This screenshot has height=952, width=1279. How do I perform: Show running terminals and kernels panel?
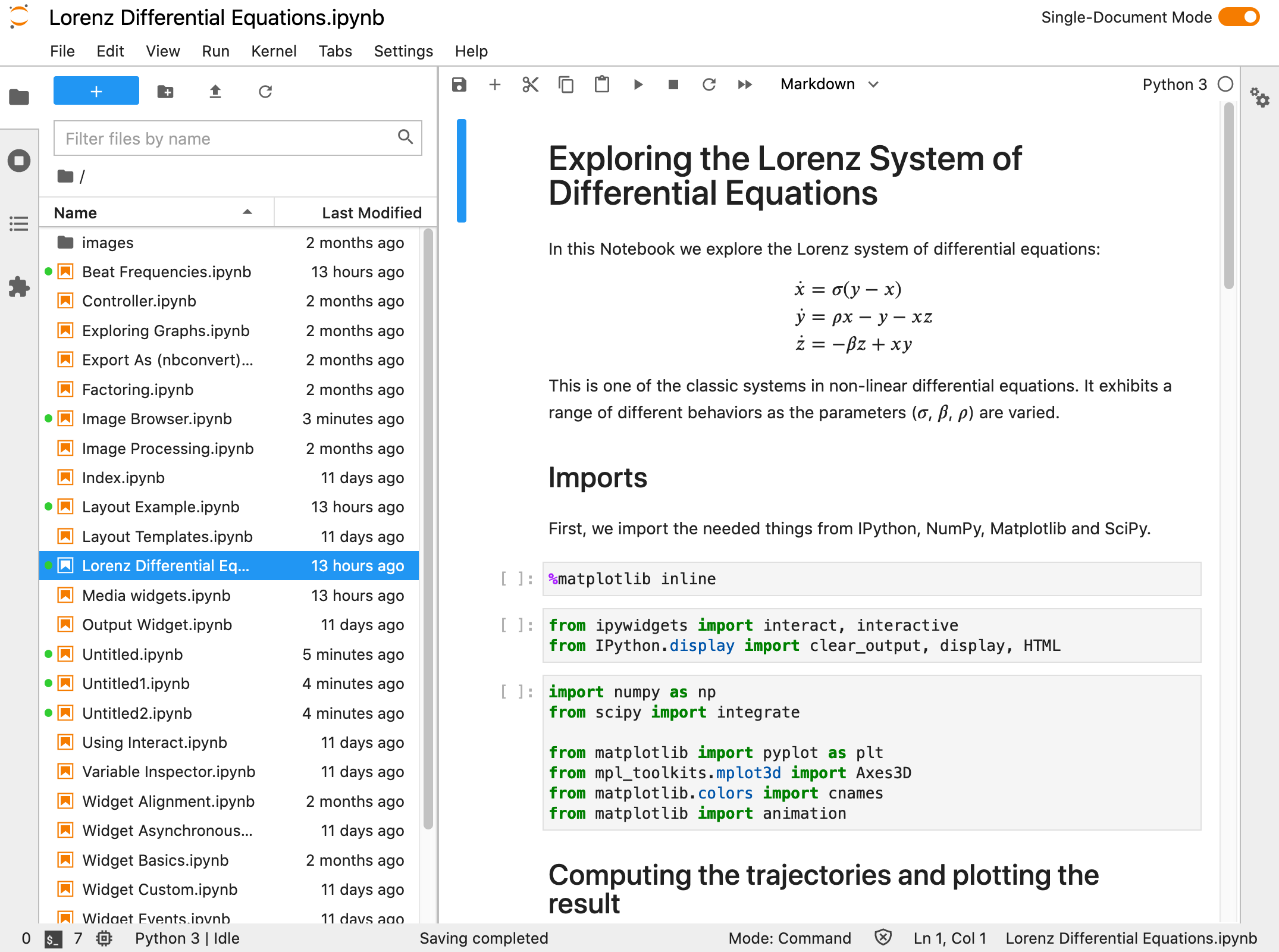(19, 160)
